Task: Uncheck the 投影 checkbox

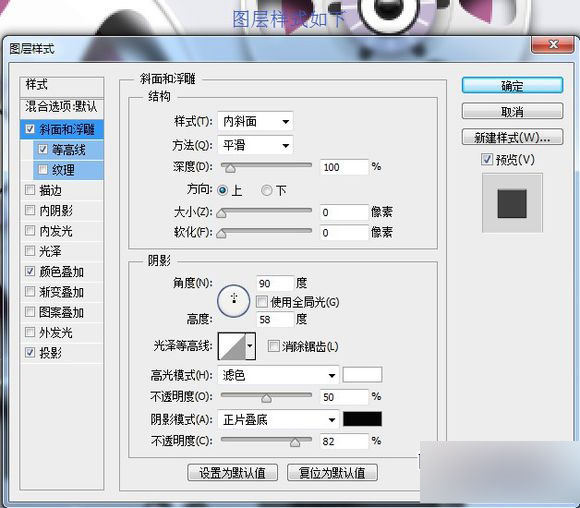Action: tap(30, 352)
